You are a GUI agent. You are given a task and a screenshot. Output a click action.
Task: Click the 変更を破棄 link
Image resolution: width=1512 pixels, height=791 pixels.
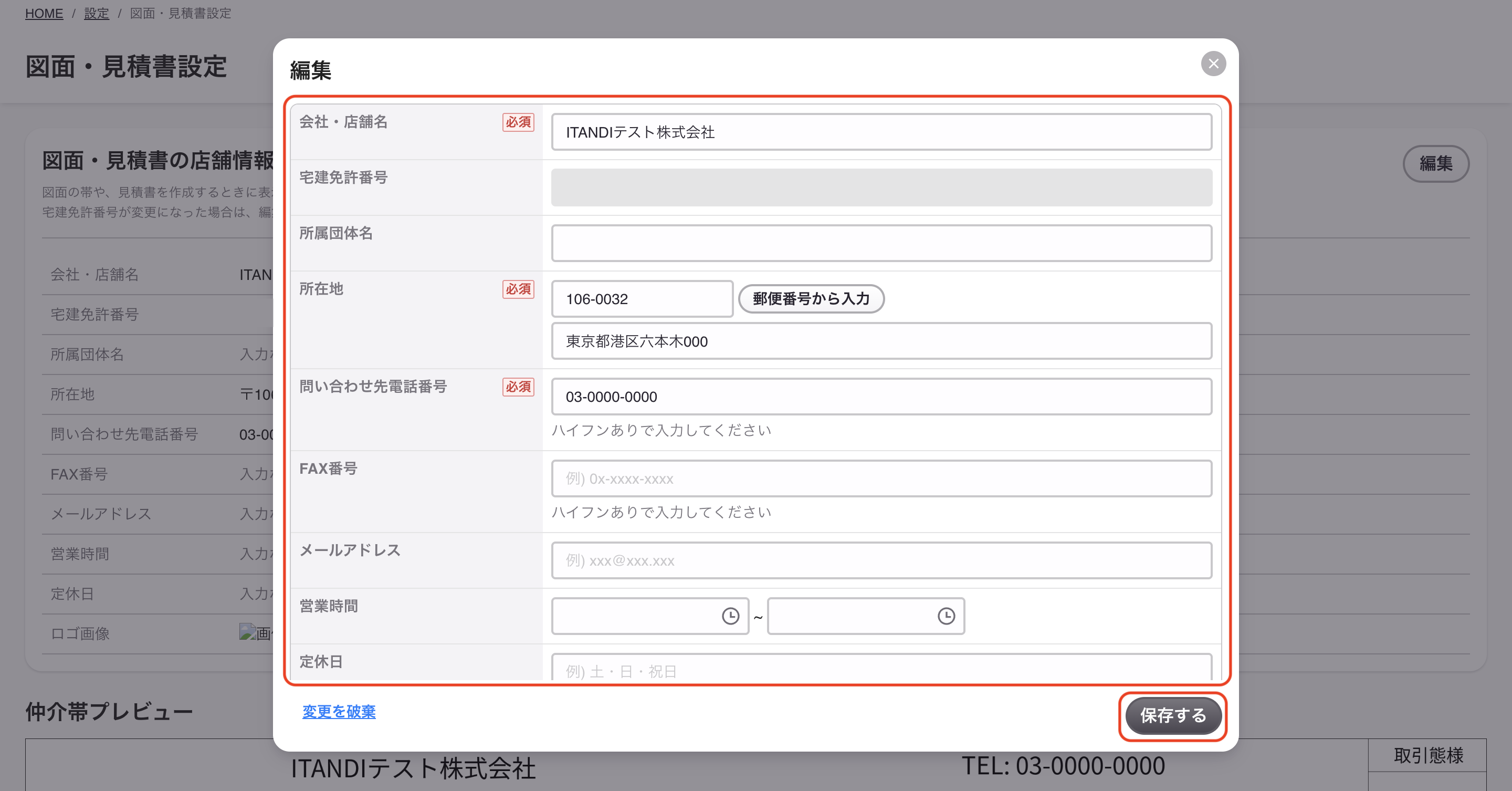pos(339,711)
